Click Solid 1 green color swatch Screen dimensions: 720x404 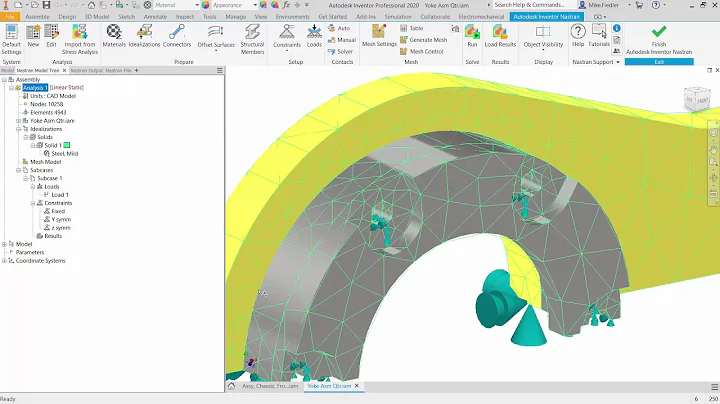(67, 145)
